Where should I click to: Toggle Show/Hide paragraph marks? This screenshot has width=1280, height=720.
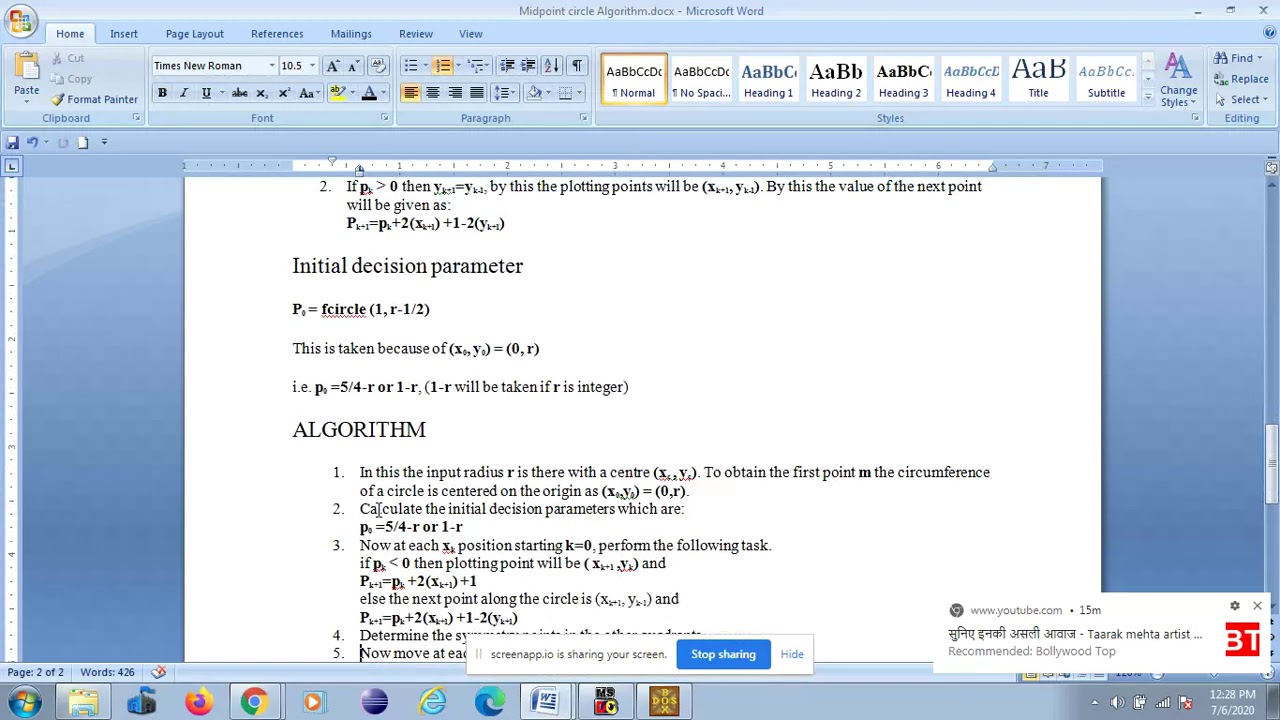[x=577, y=66]
